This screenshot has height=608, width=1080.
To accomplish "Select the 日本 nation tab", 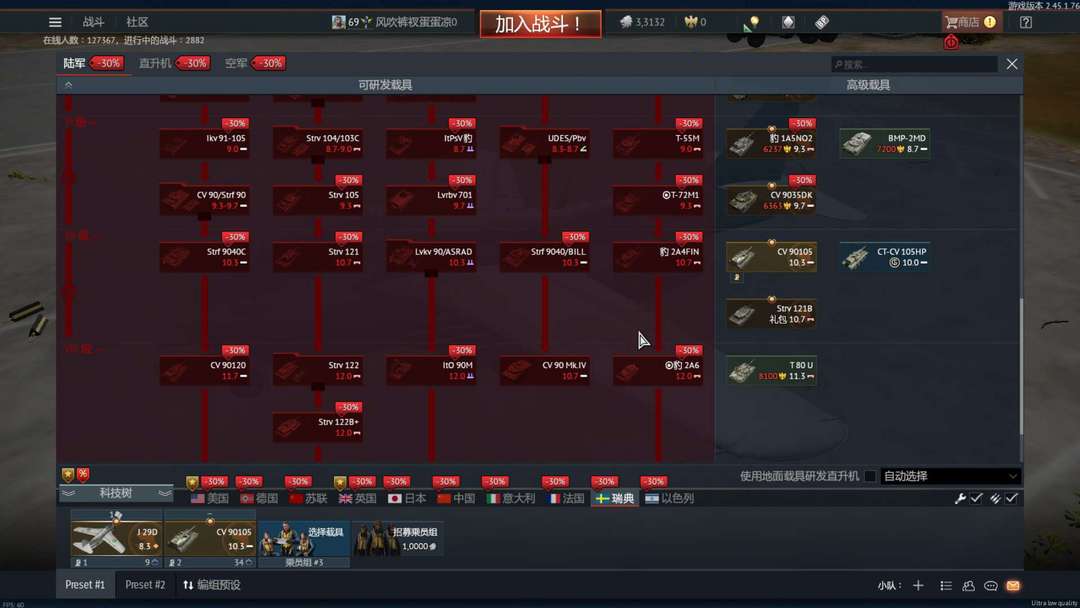I will click(406, 498).
